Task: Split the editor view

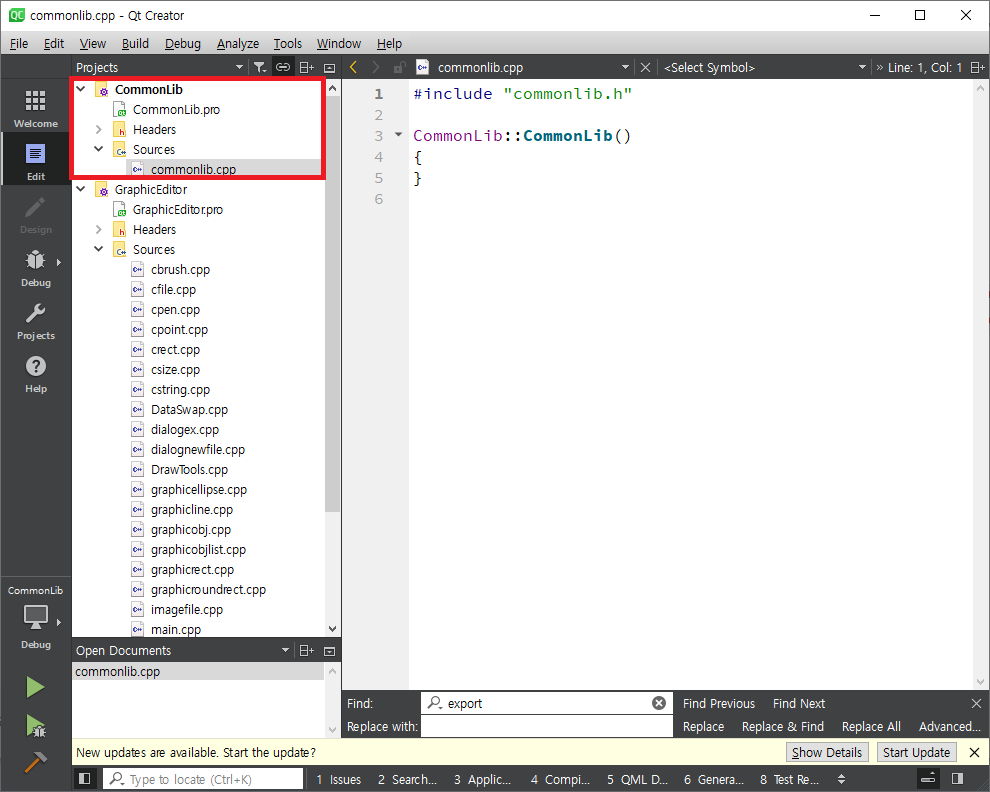Action: 977,67
